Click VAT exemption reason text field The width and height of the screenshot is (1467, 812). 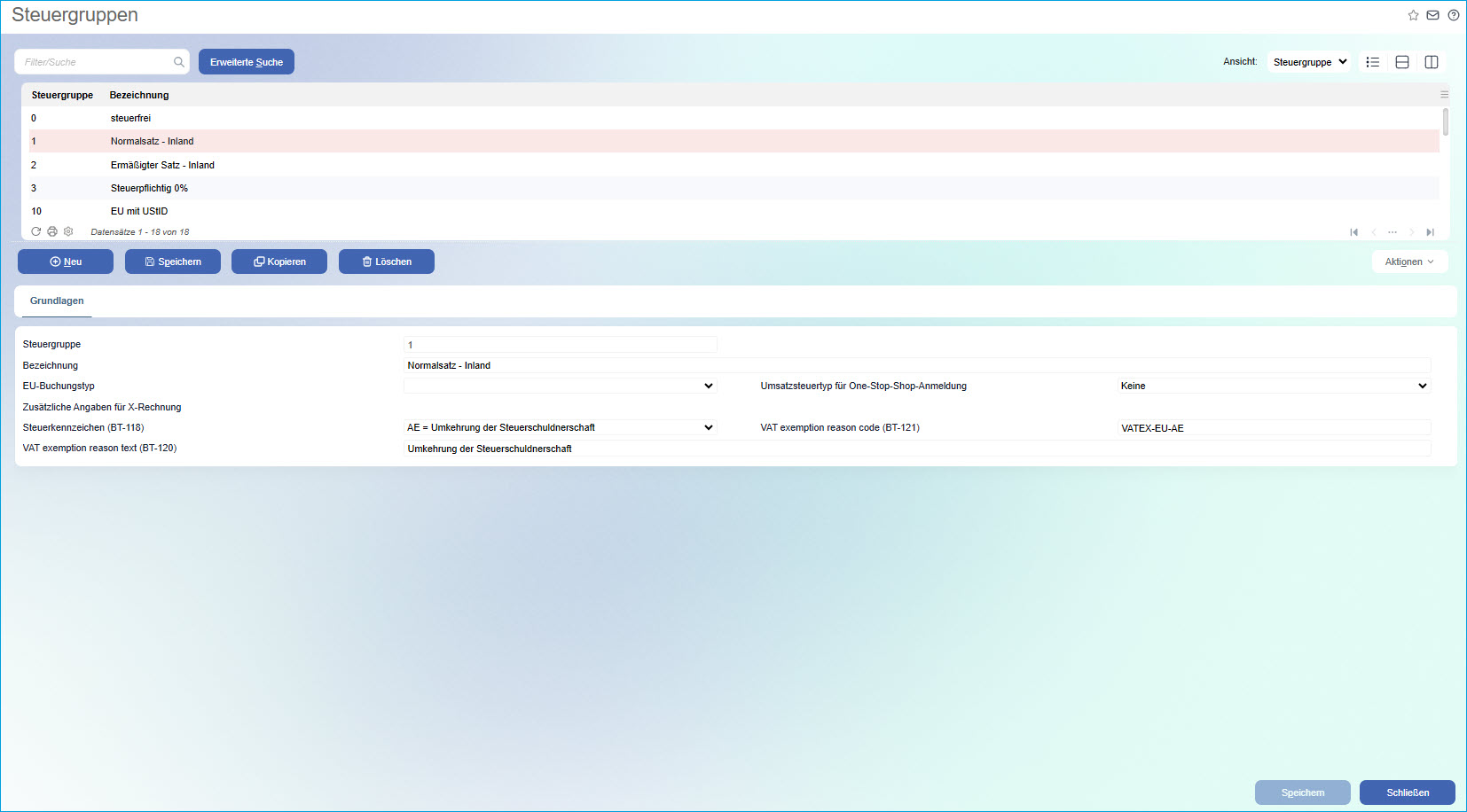(917, 449)
